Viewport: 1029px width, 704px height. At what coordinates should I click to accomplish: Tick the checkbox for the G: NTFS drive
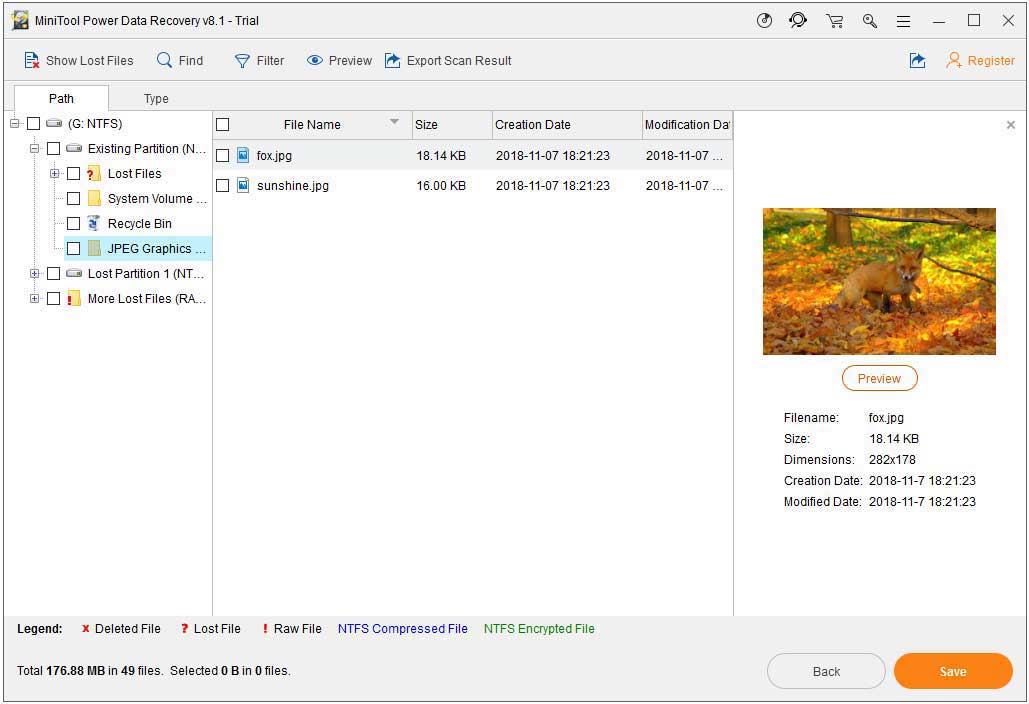coord(33,123)
